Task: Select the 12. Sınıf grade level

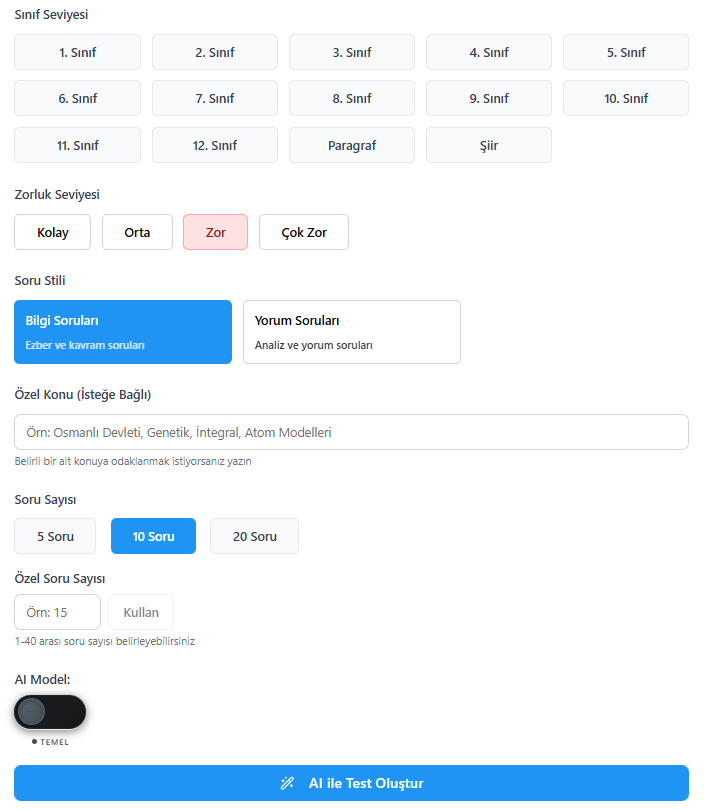Action: (214, 144)
